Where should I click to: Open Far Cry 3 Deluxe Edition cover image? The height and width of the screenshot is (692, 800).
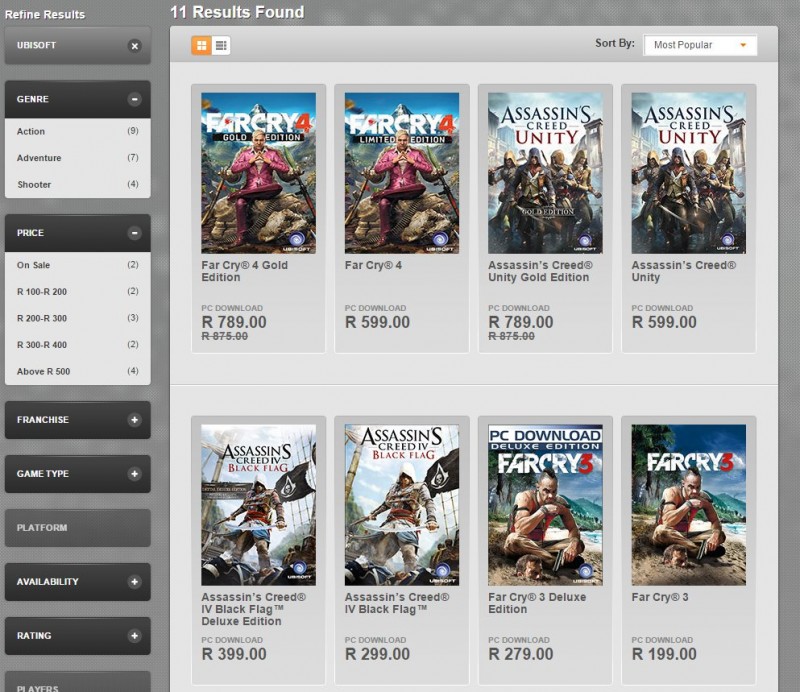[x=545, y=505]
